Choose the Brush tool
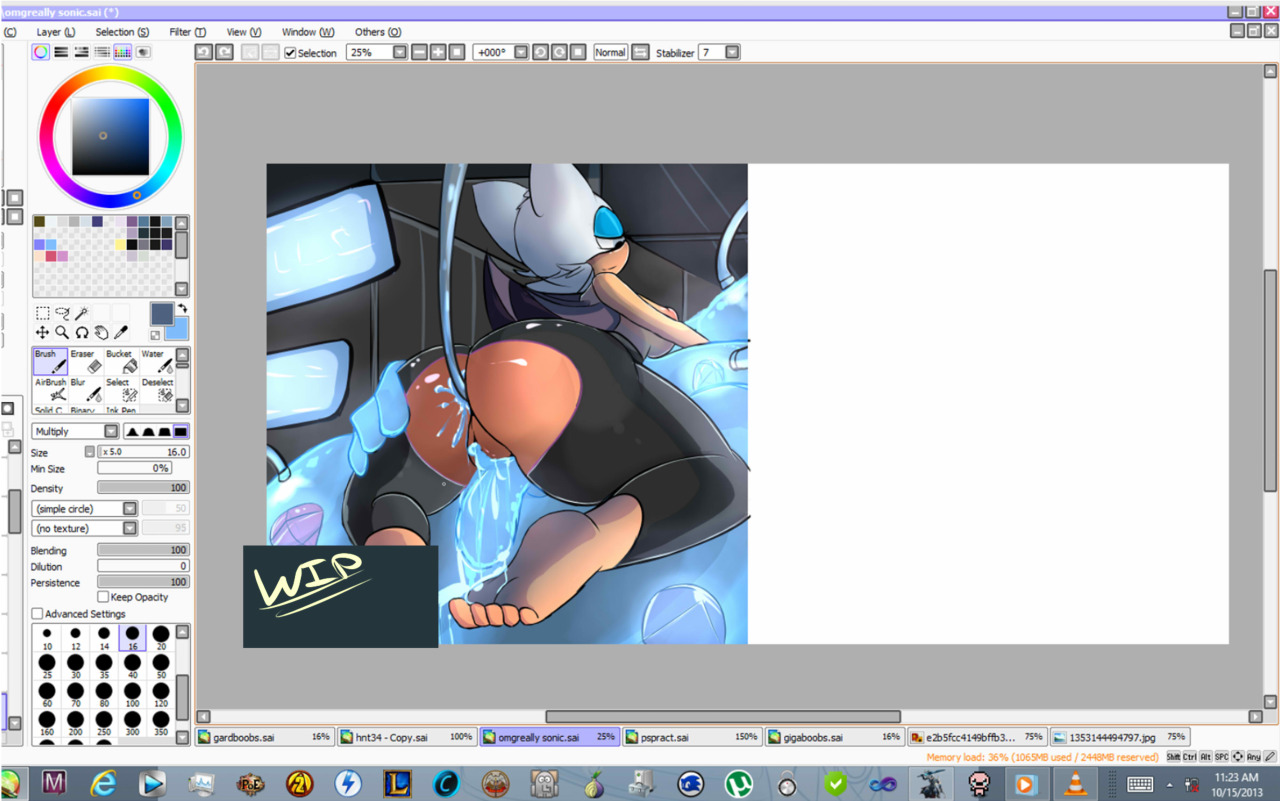The width and height of the screenshot is (1280, 801). pos(50,361)
